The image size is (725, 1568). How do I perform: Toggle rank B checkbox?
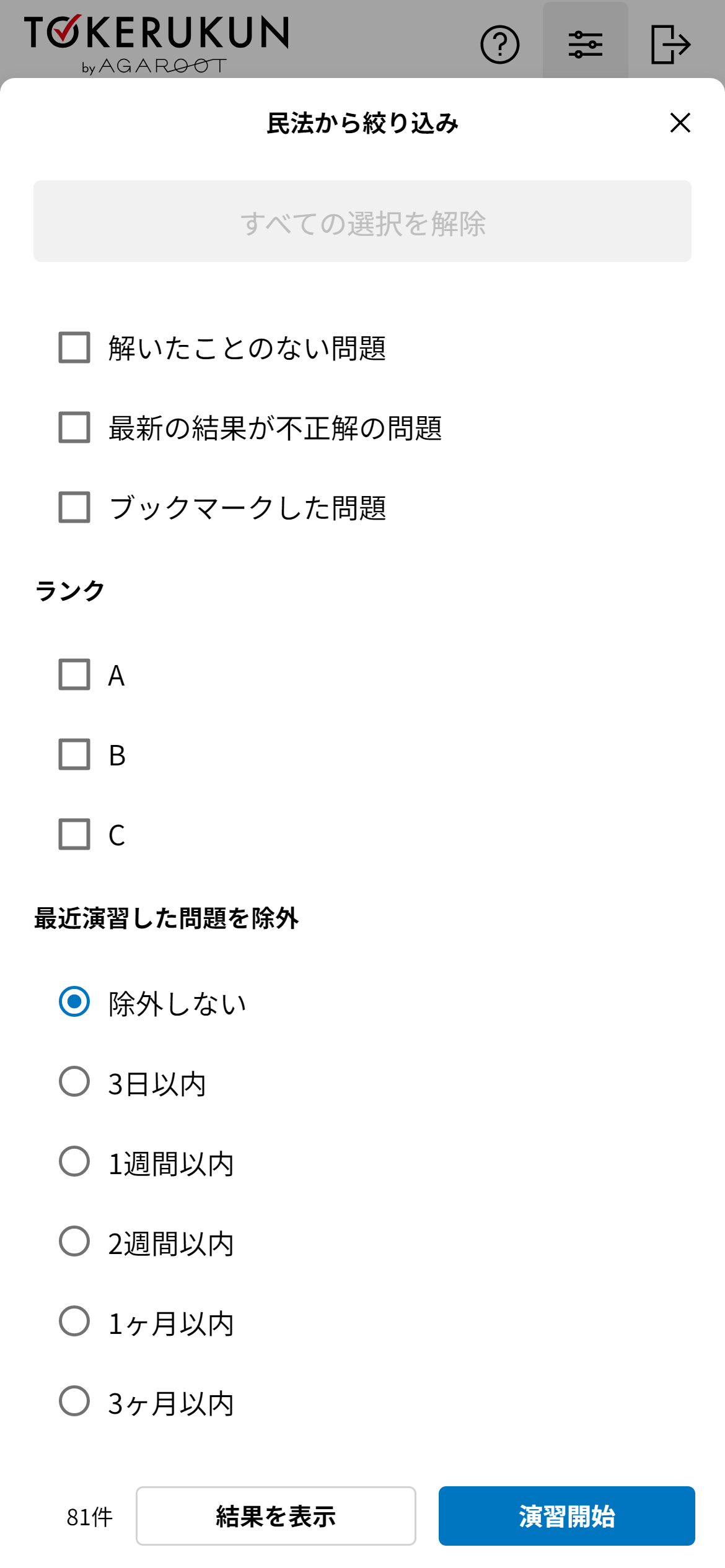click(74, 754)
